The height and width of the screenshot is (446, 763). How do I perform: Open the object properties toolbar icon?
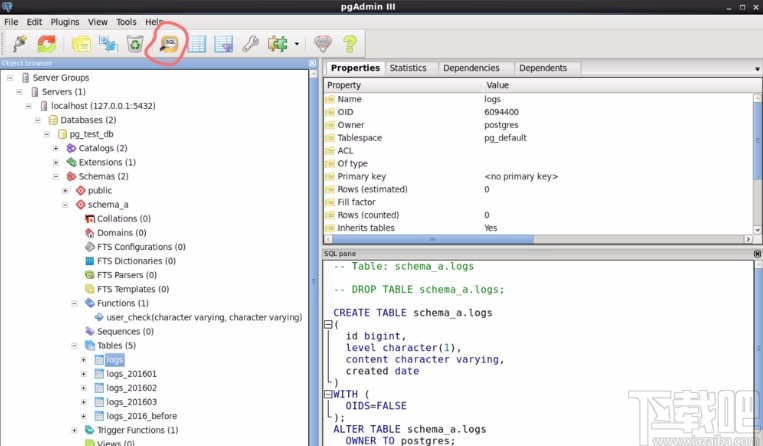coord(81,44)
